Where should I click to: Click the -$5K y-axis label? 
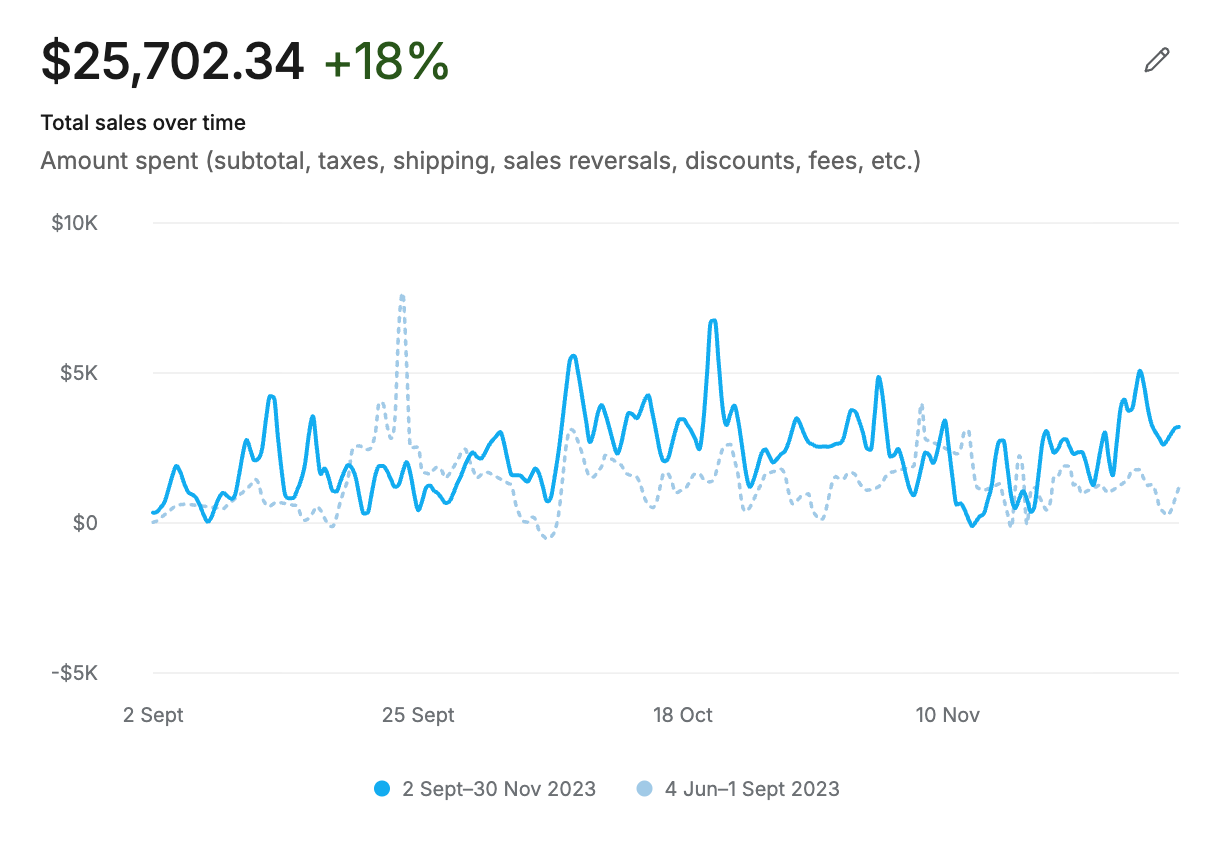tap(75, 673)
